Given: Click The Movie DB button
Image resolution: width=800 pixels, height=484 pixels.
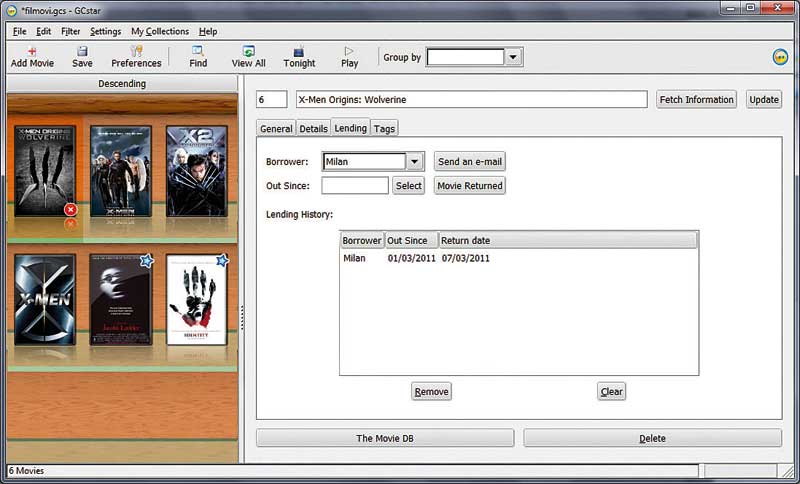Looking at the screenshot, I should [x=385, y=438].
